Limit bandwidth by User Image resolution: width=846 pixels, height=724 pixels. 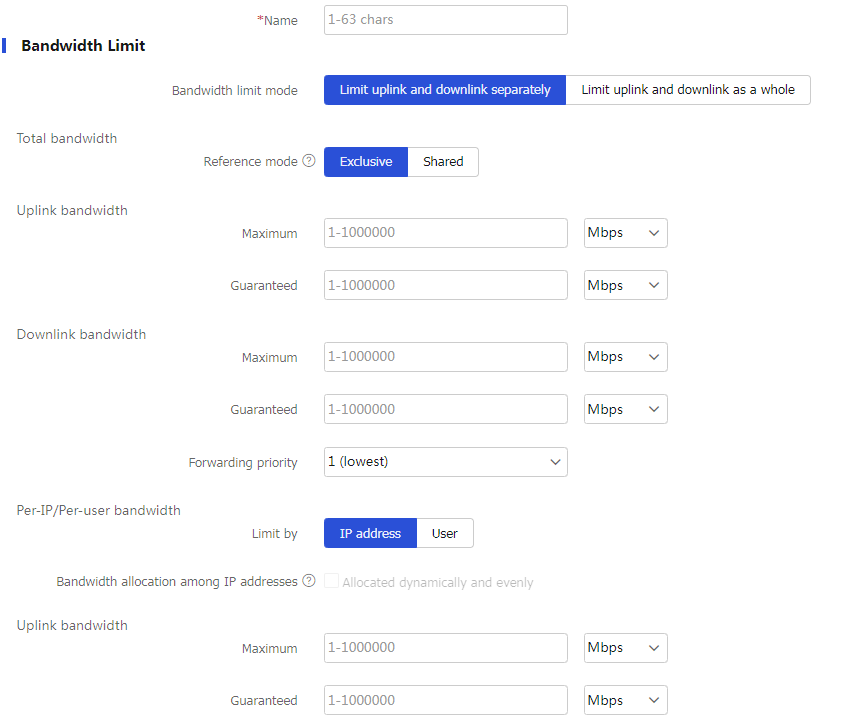tap(445, 533)
